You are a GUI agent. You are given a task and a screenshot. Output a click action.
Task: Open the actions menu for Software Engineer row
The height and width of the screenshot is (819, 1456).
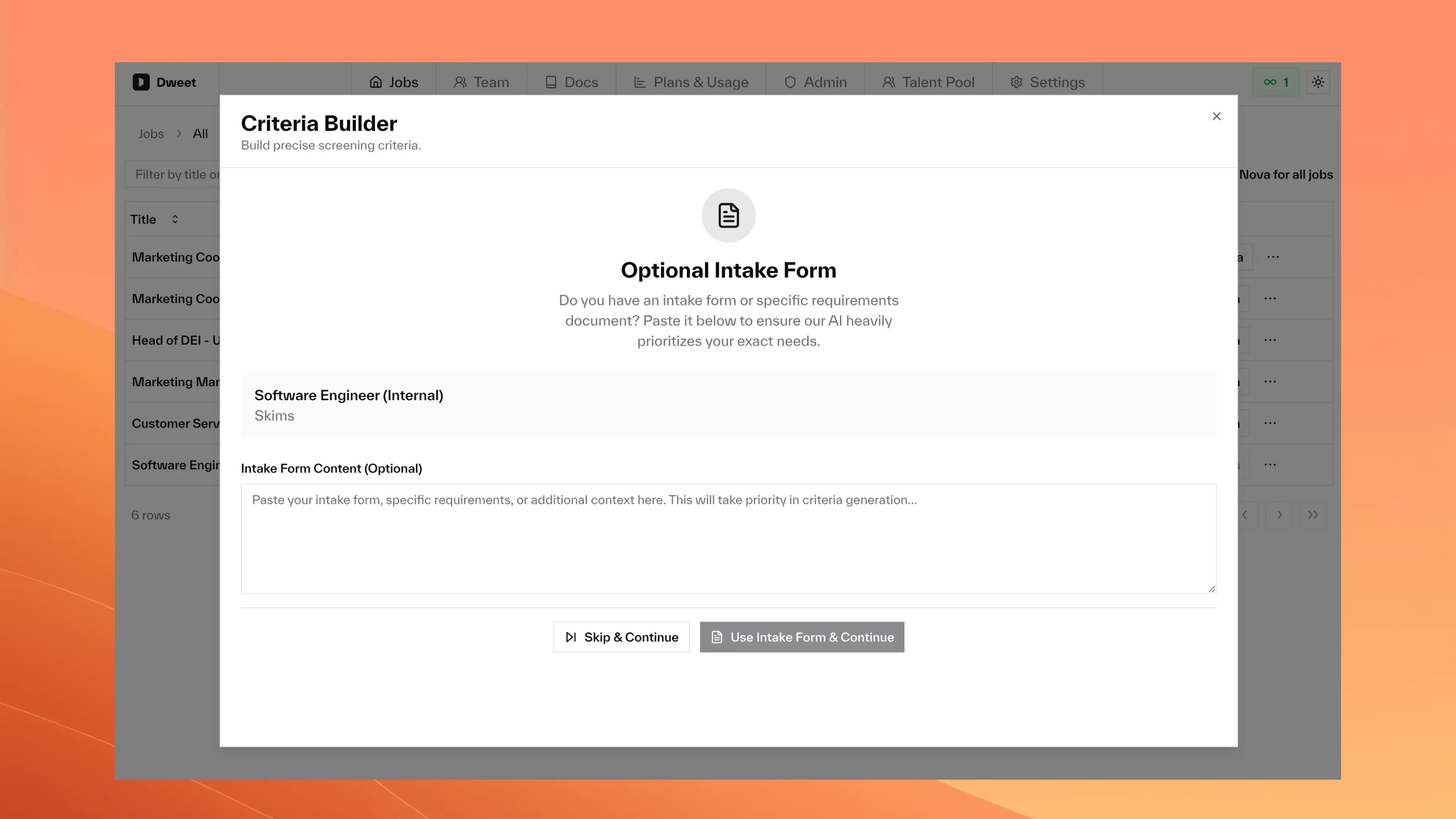coord(1271,465)
